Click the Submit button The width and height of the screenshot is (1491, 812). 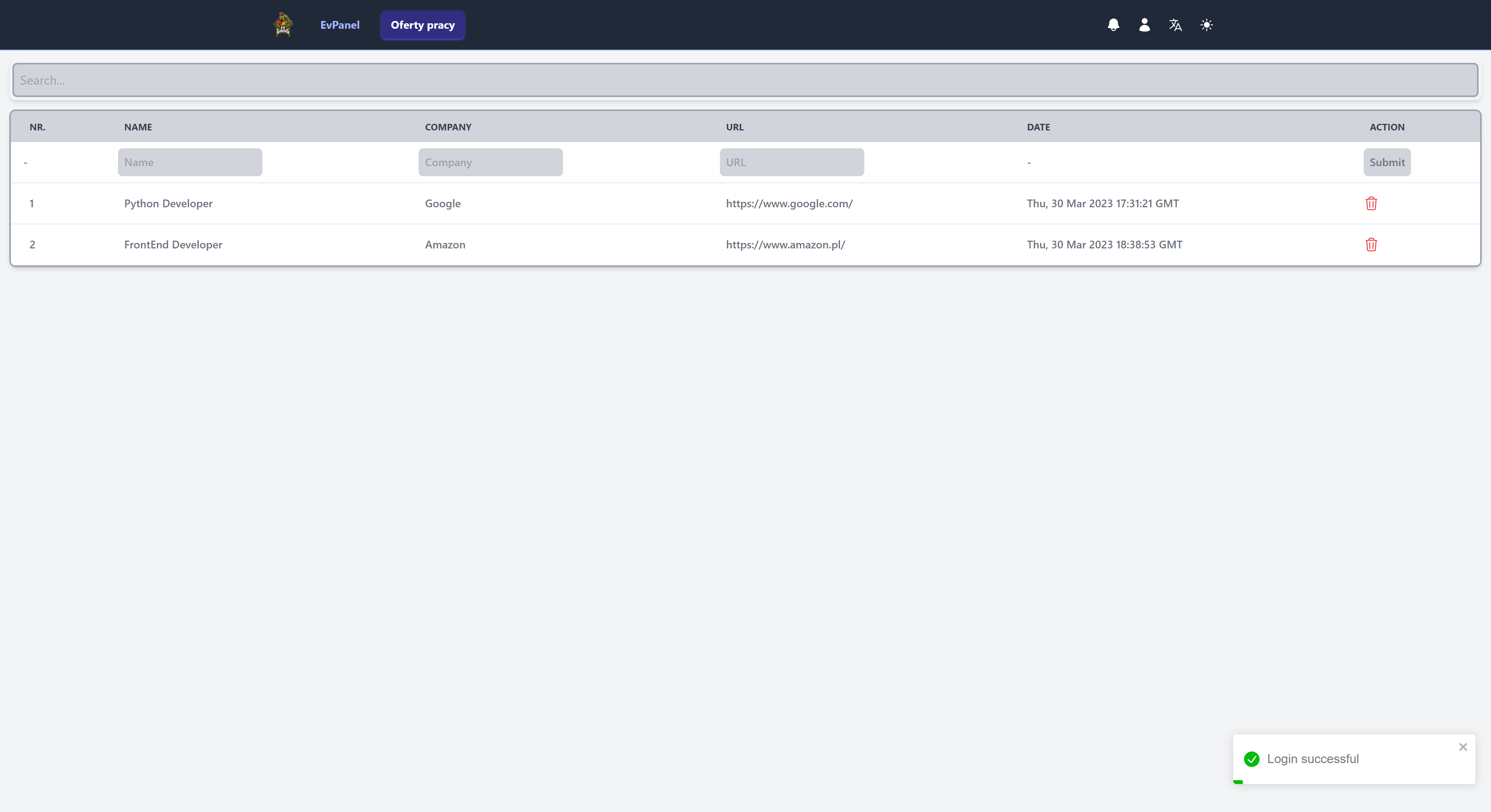1387,162
